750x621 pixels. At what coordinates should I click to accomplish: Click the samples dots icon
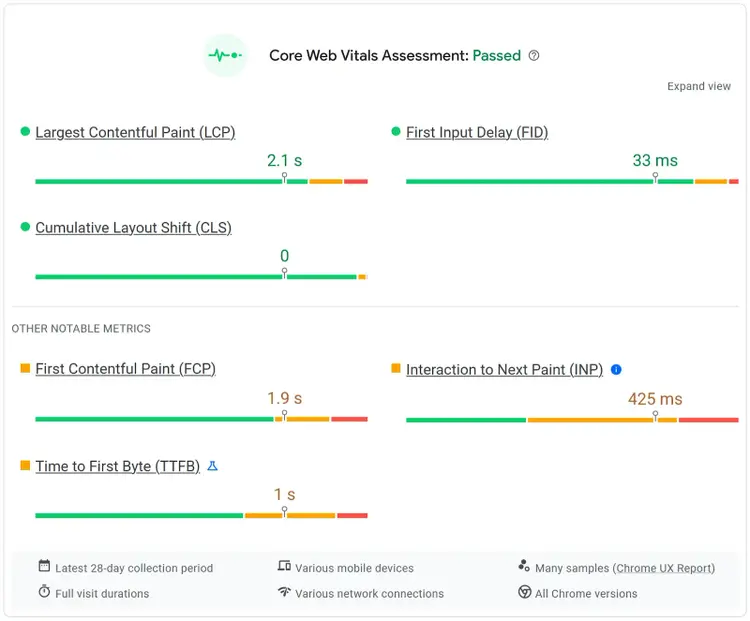point(524,566)
